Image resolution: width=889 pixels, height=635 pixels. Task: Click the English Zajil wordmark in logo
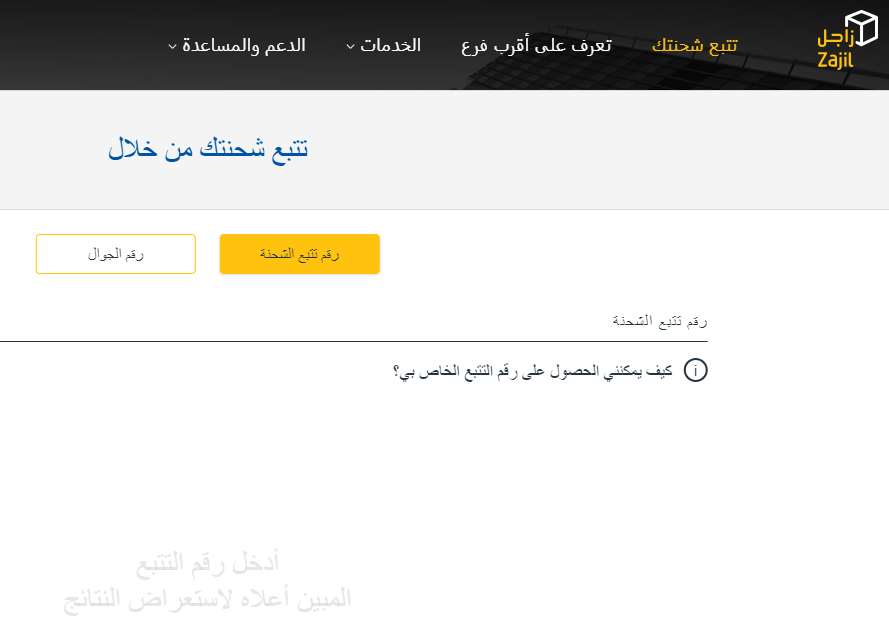[835, 62]
